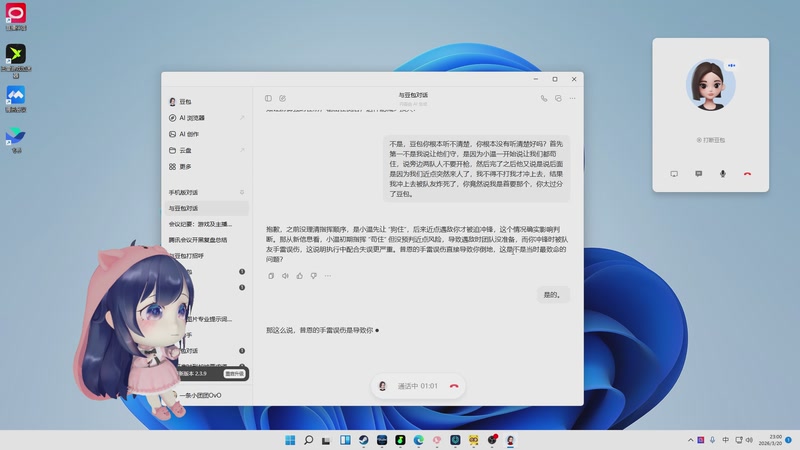800x450 pixels.
Task: Open the 一条小团团OvO user profile
Action: click(x=200, y=395)
